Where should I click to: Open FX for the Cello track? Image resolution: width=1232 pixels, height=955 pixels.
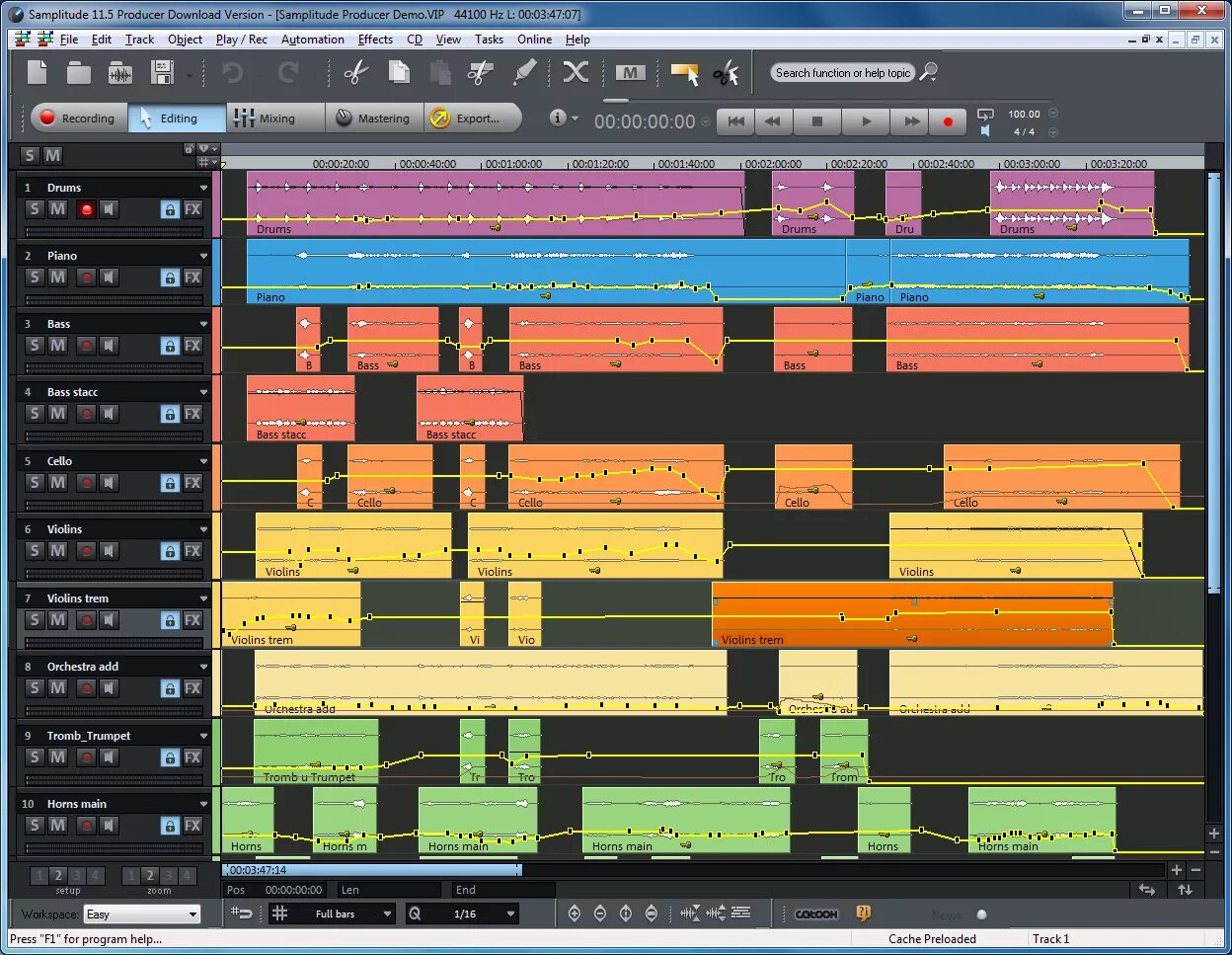192,483
